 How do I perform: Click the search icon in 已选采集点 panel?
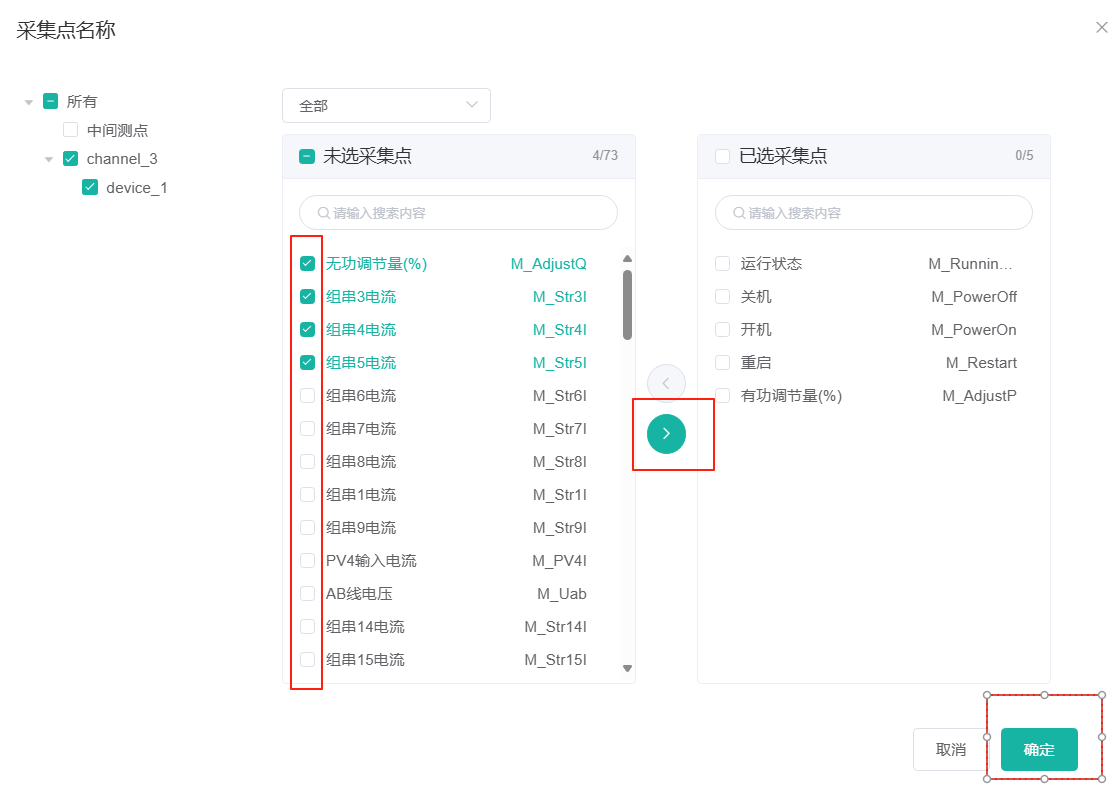[739, 213]
